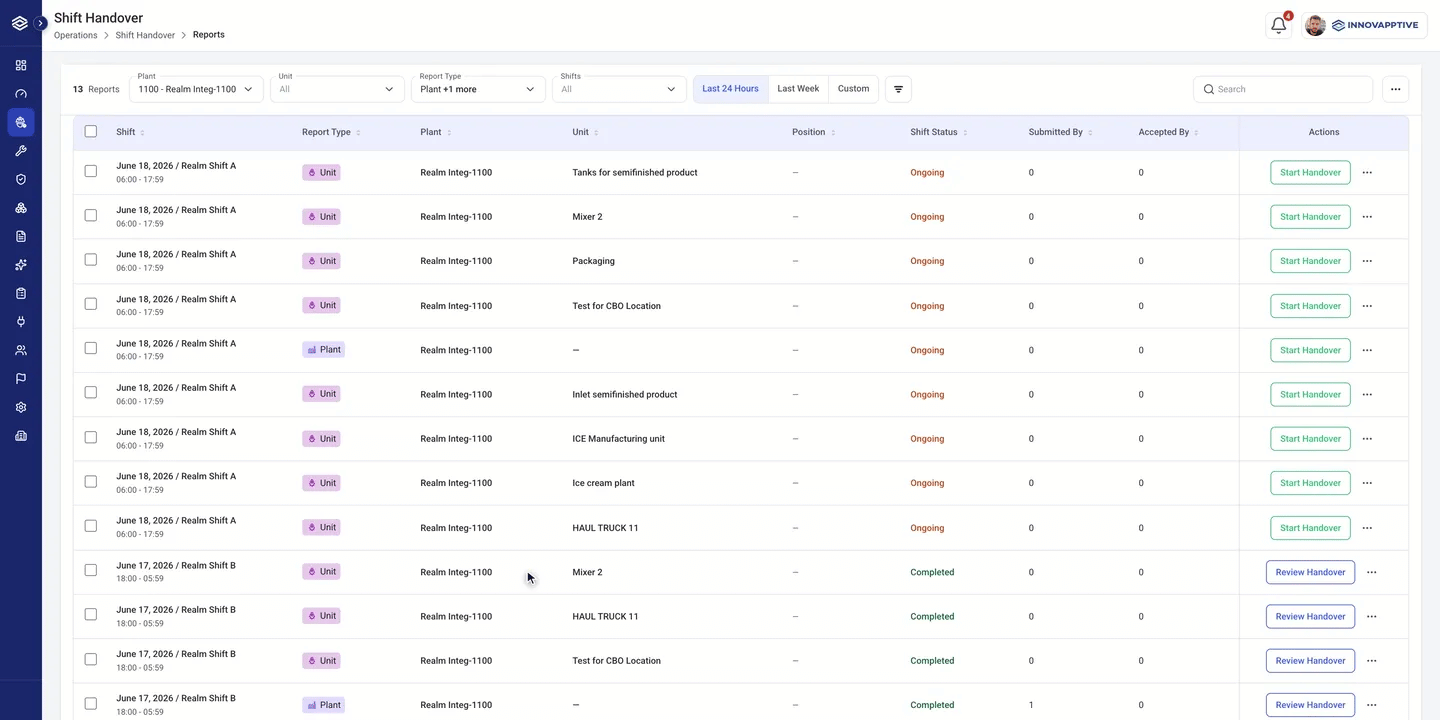The image size is (1440, 720).
Task: Open the clipboard icon in sidebar
Action: (21, 293)
